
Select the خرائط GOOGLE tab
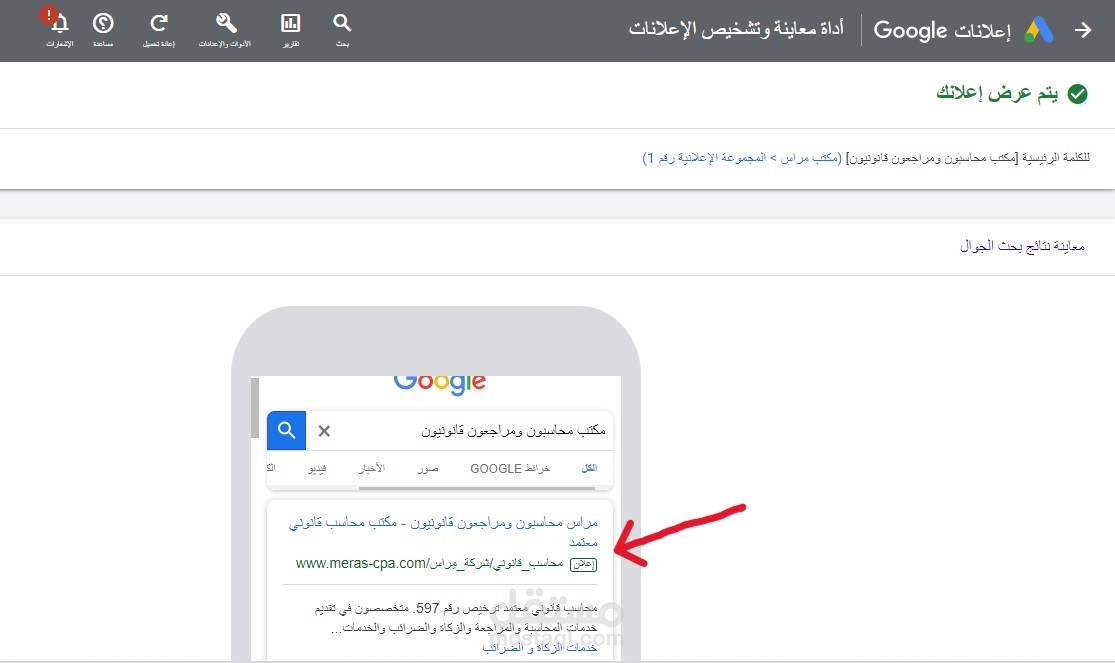click(x=510, y=468)
